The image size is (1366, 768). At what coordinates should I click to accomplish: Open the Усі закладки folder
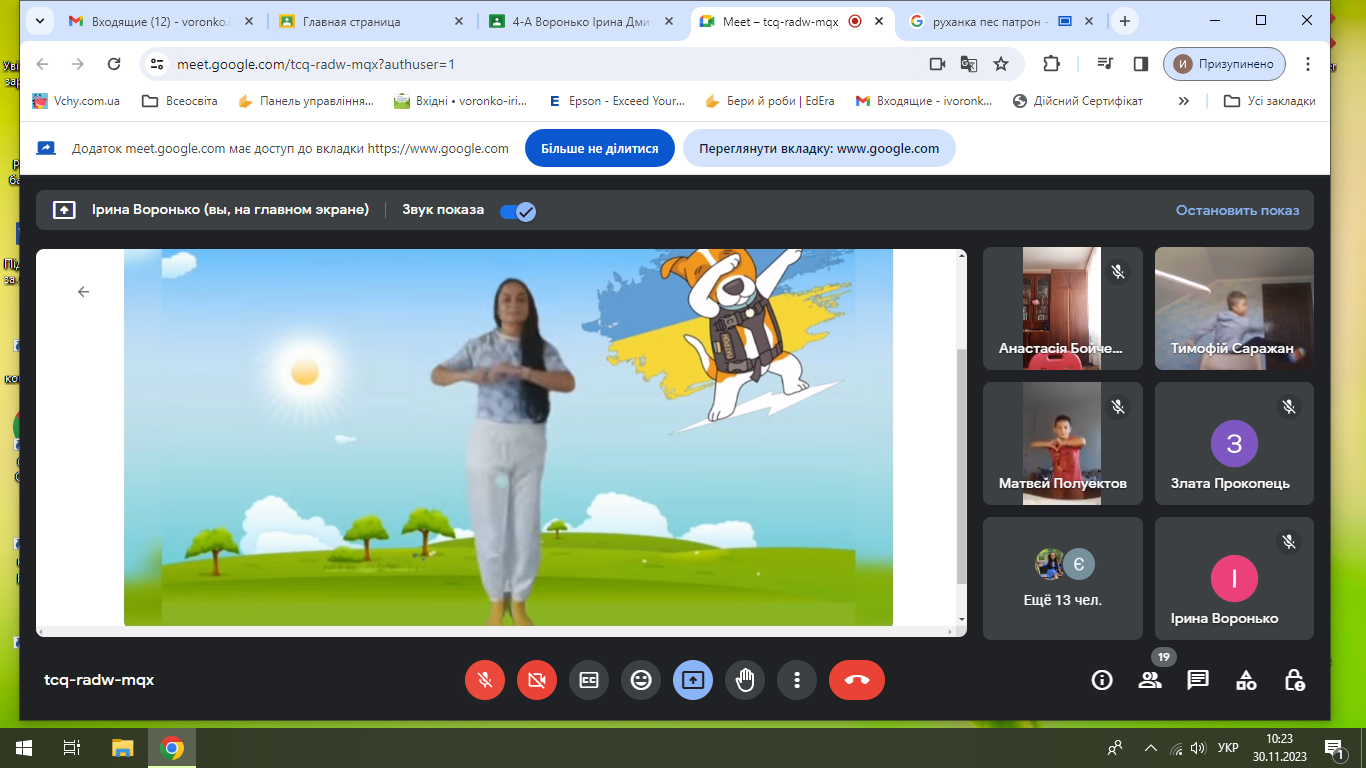(1270, 101)
